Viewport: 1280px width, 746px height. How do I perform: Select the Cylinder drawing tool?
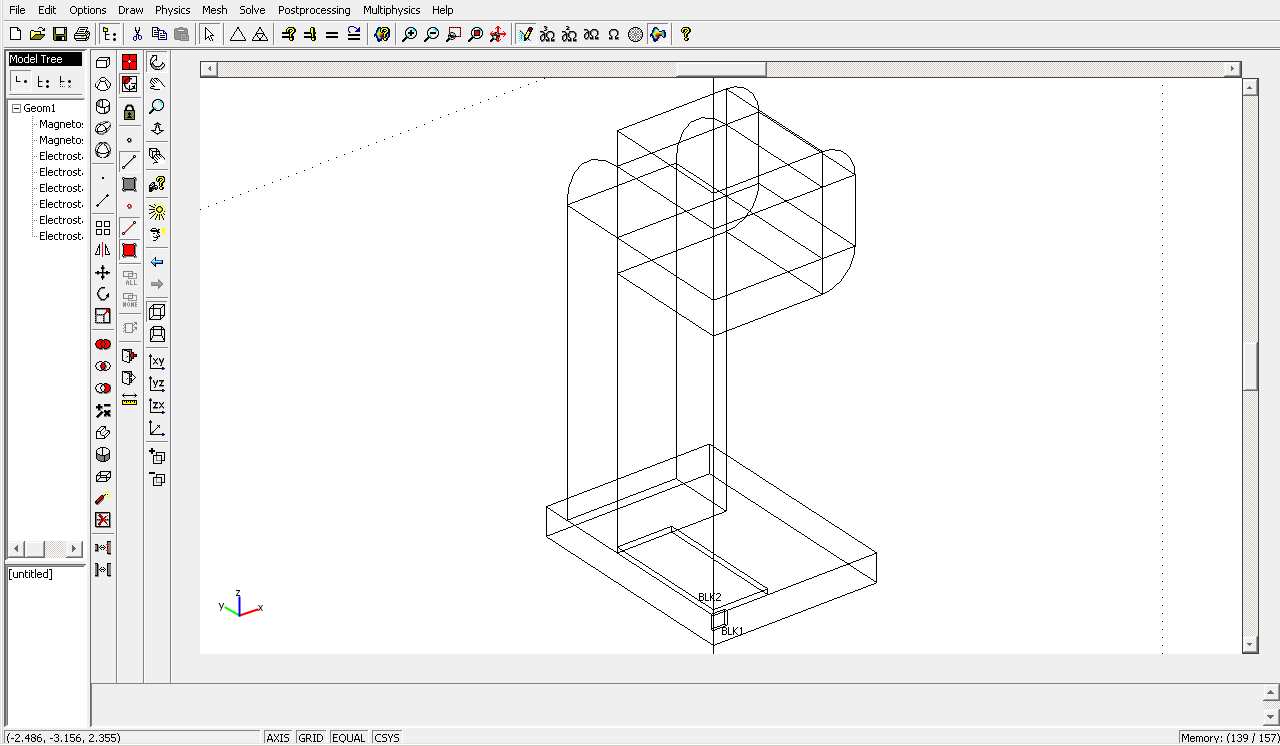(x=103, y=106)
